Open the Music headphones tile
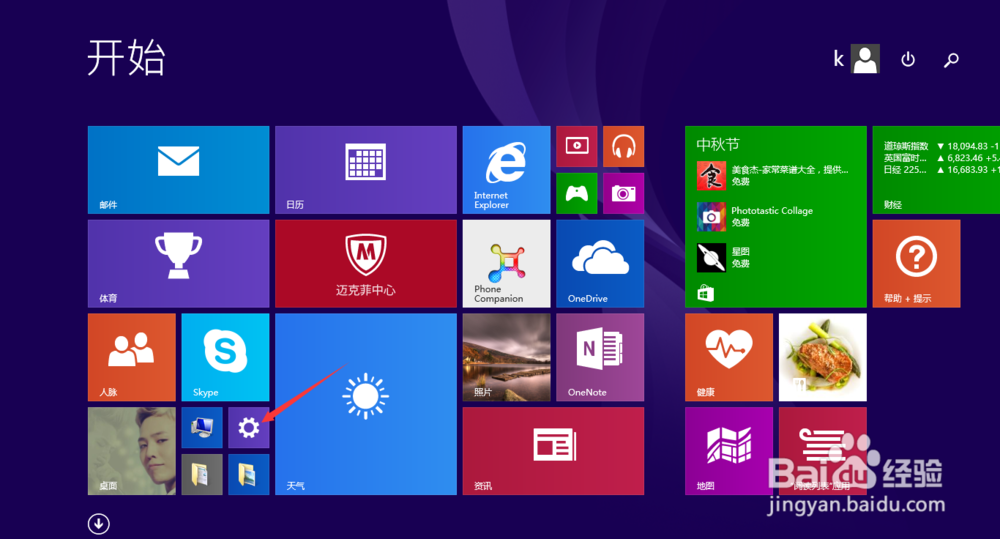Screen dimensions: 1000x539 tap(624, 146)
